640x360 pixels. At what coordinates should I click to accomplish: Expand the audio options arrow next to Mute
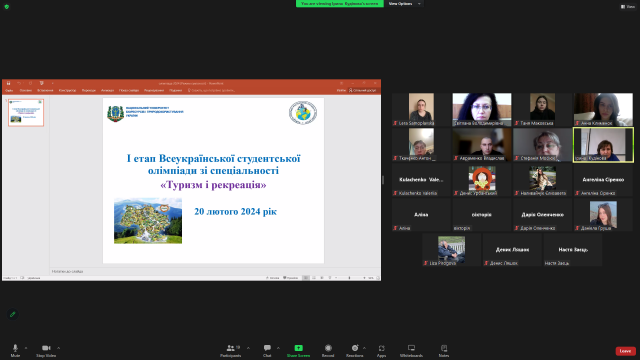(26, 348)
